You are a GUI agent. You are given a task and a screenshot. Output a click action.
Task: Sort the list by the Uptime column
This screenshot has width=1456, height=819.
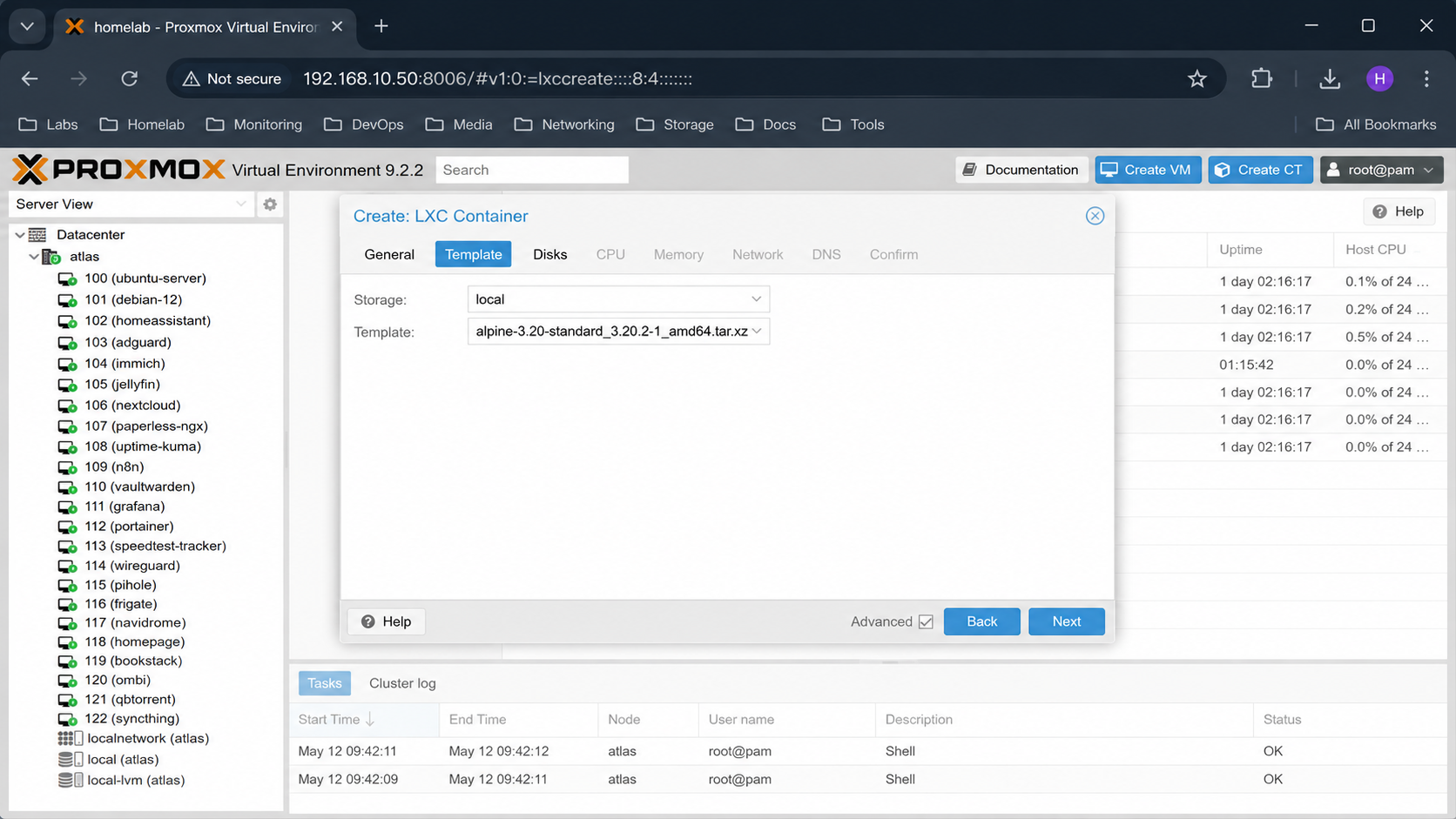(1270, 250)
